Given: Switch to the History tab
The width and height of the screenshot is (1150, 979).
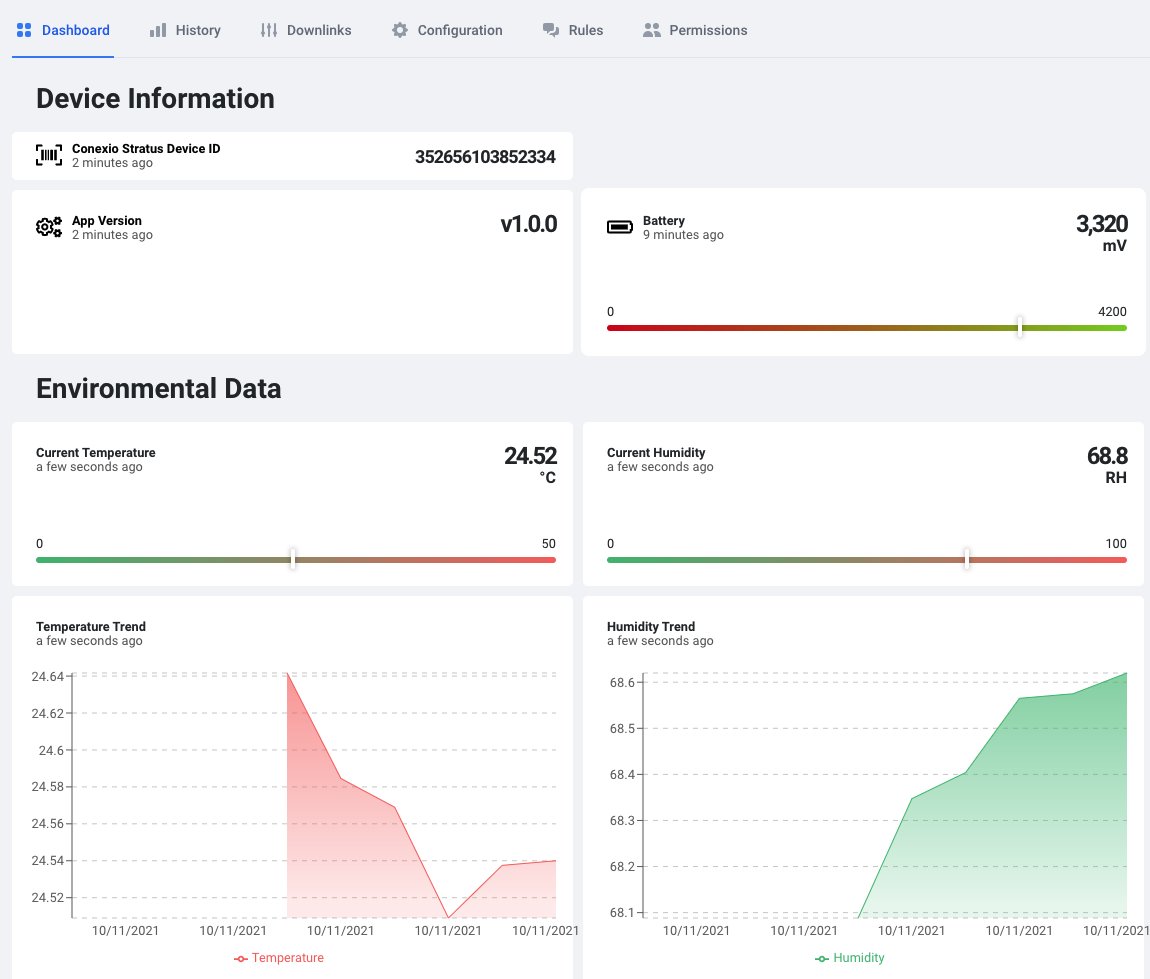Looking at the screenshot, I should (x=185, y=30).
